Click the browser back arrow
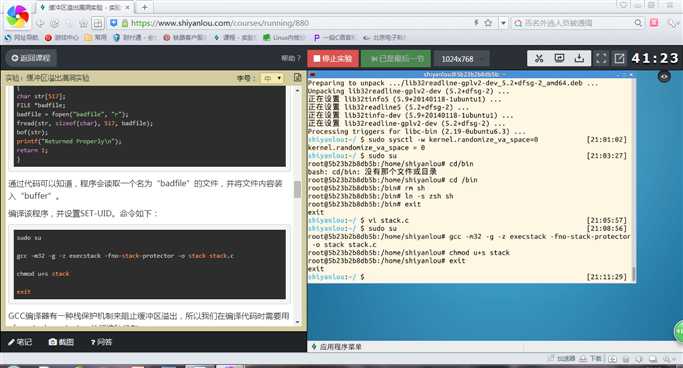The image size is (683, 368). 40,23
